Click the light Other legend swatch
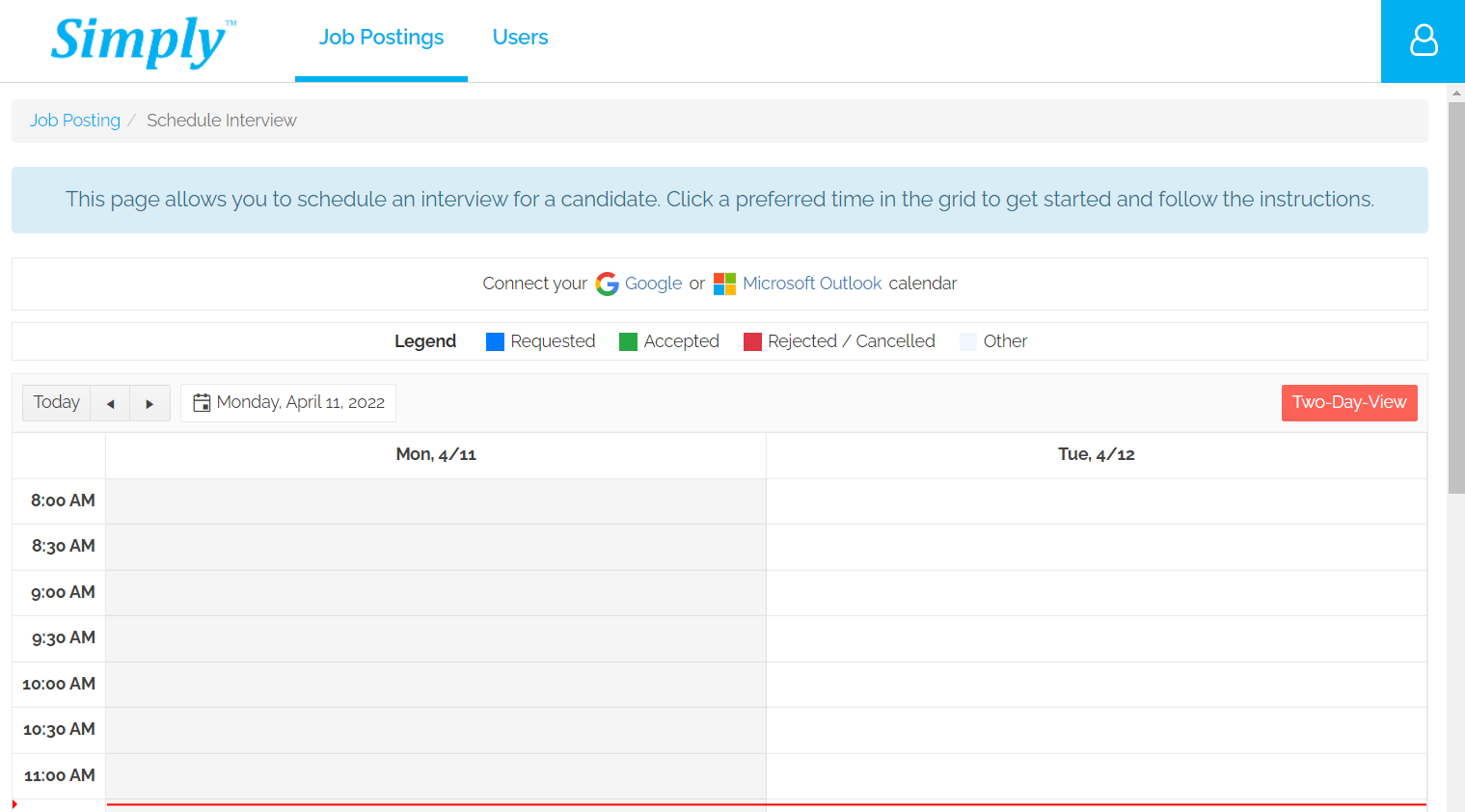This screenshot has height=812, width=1465. click(x=968, y=341)
